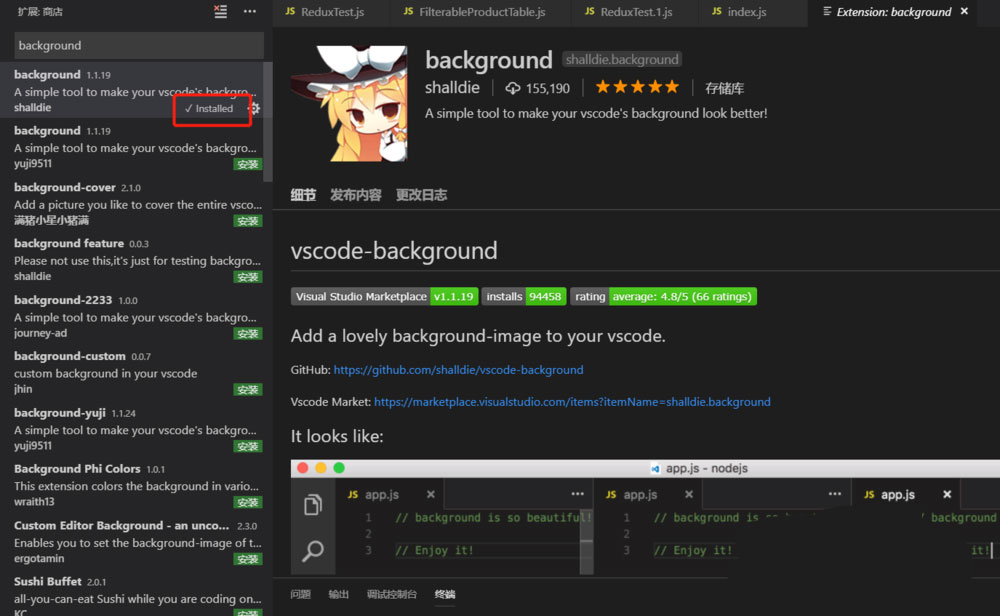
Task: Switch to the 发布内容 tab
Action: (358, 195)
